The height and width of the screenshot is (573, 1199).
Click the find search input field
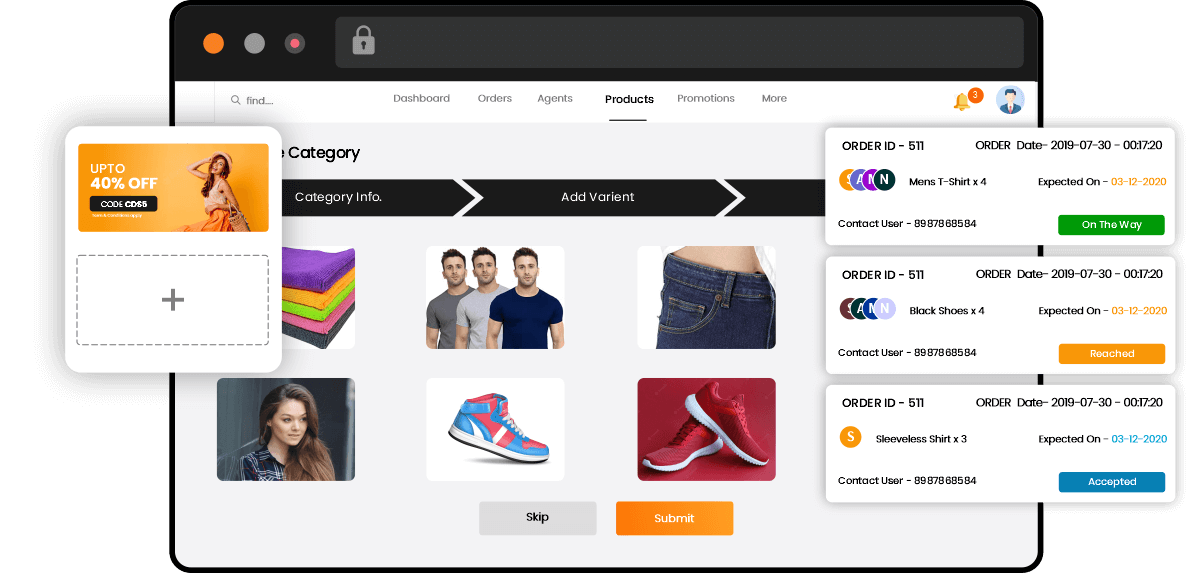[x=294, y=100]
